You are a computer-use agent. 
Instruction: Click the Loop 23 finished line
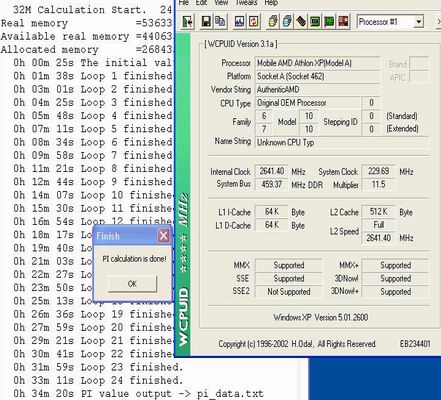(x=98, y=367)
